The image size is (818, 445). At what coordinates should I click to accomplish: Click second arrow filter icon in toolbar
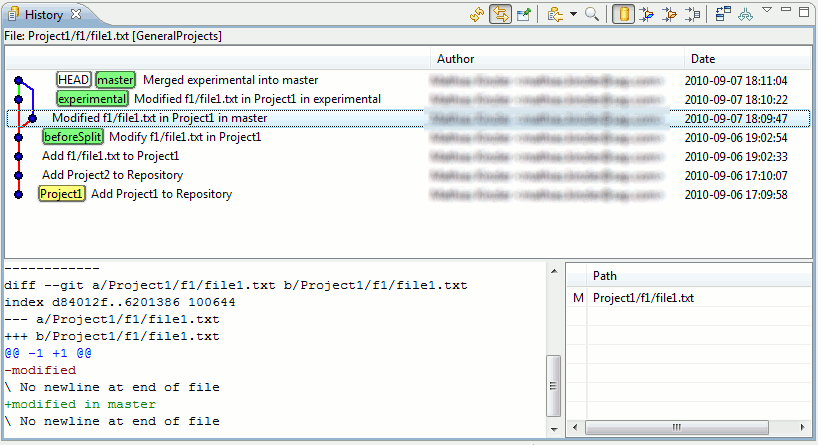coord(669,15)
